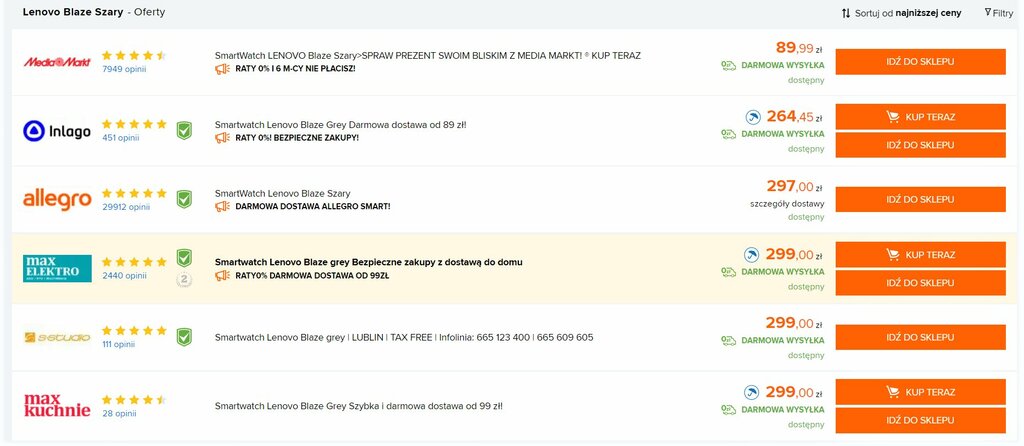Open the 29912 opinii reviews link
The image size is (1024, 446).
(x=126, y=207)
